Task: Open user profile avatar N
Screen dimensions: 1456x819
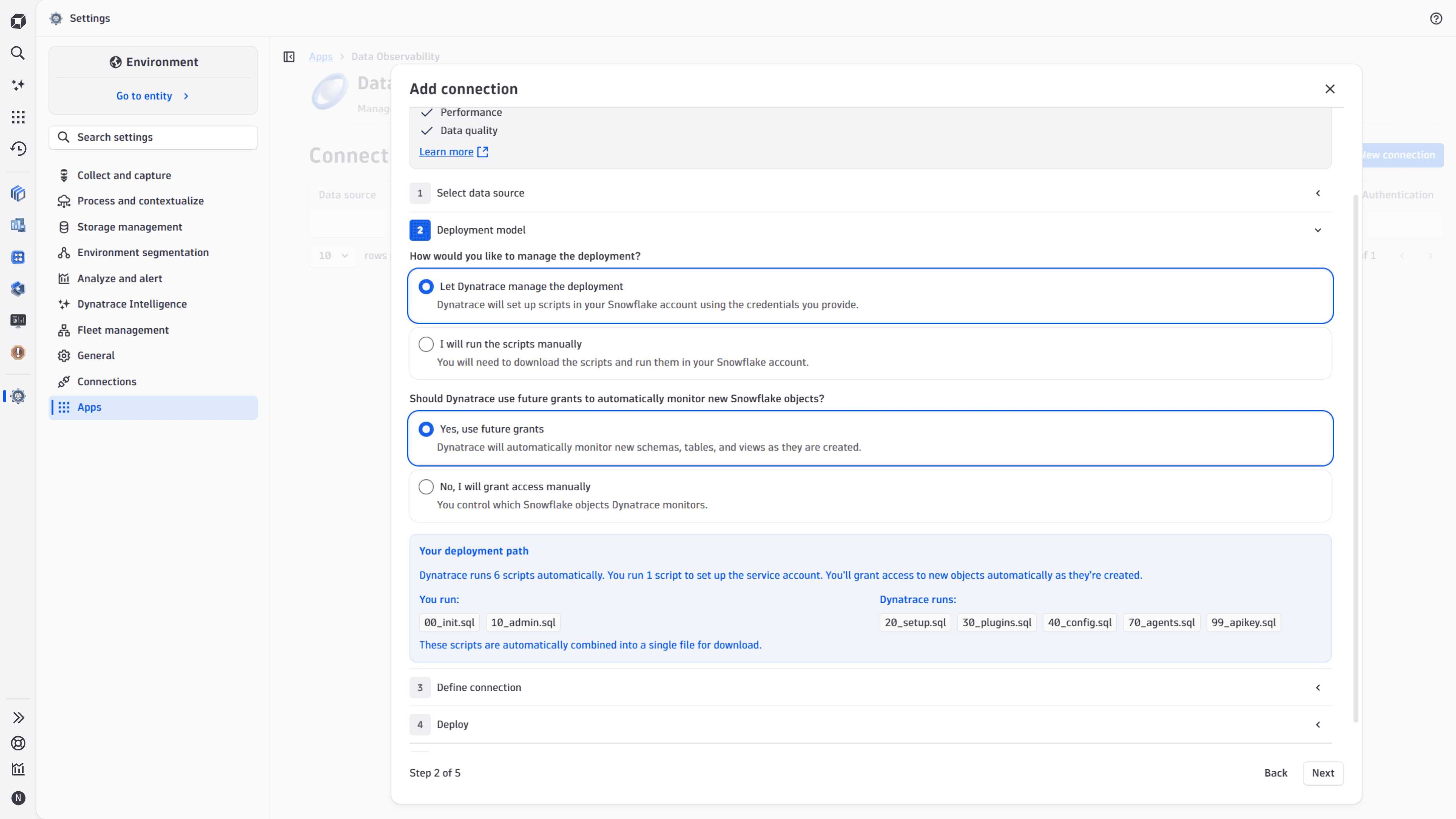Action: click(x=18, y=798)
